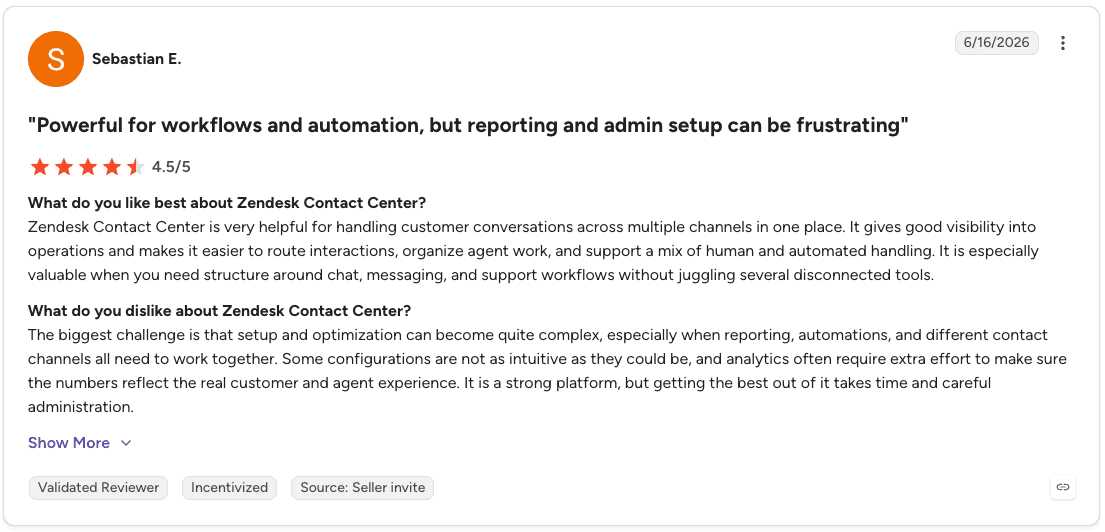Select the half-filled fifth star
Viewport: 1105px width, 532px height.
(135, 167)
